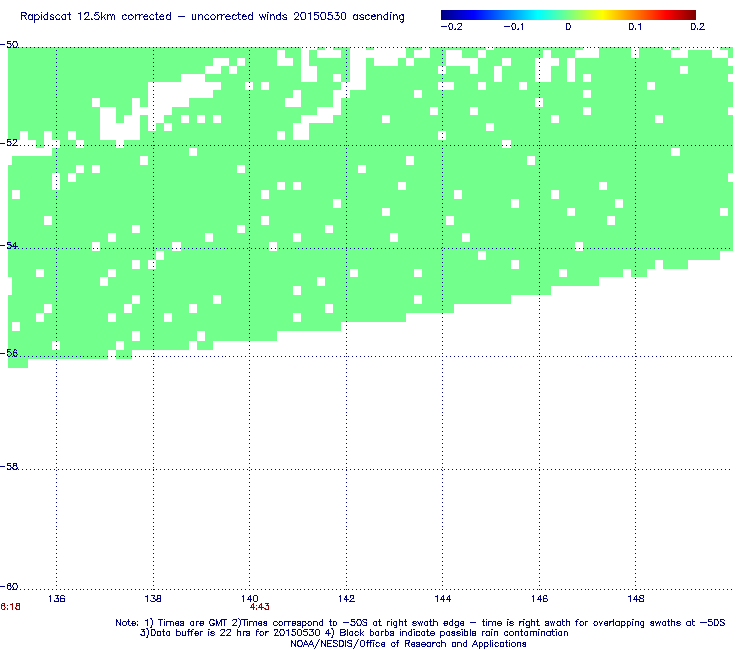740x650 pixels.
Task: Click the plot title 'Rapidscat 12.5km corrected – uncorrected winds'
Action: click(x=212, y=17)
